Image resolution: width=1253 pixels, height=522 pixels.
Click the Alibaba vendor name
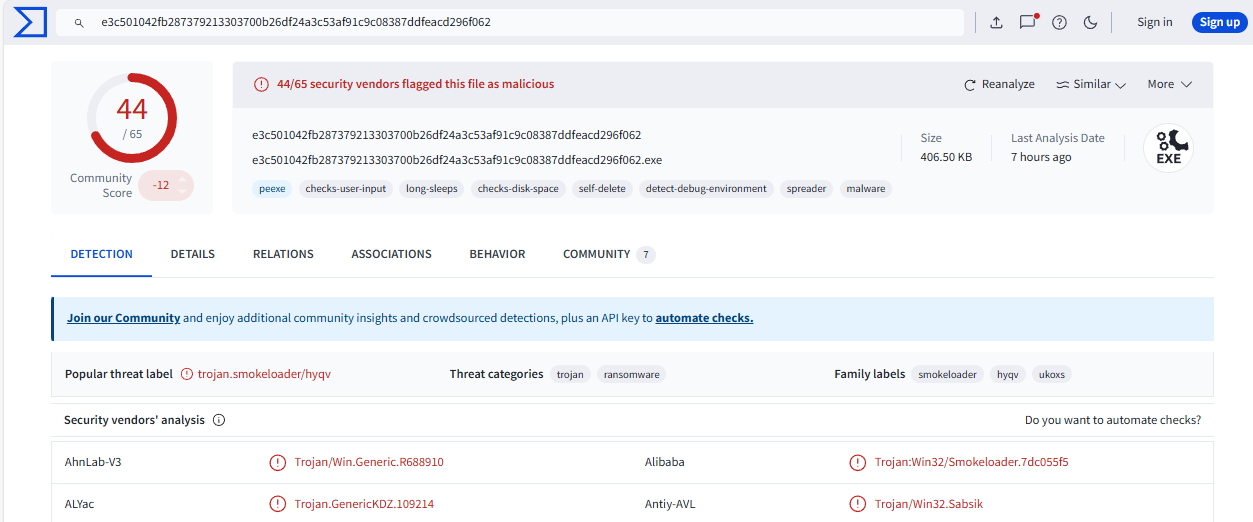point(665,462)
